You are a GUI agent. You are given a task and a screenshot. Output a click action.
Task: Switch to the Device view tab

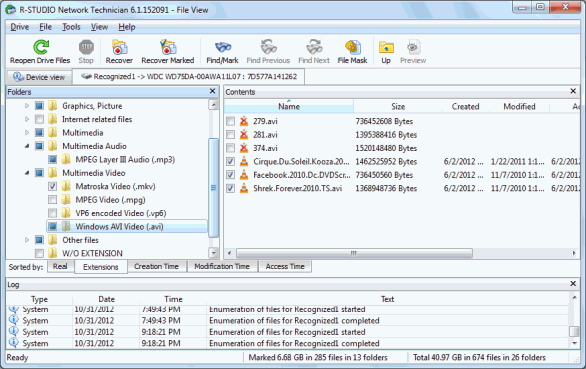tap(39, 77)
